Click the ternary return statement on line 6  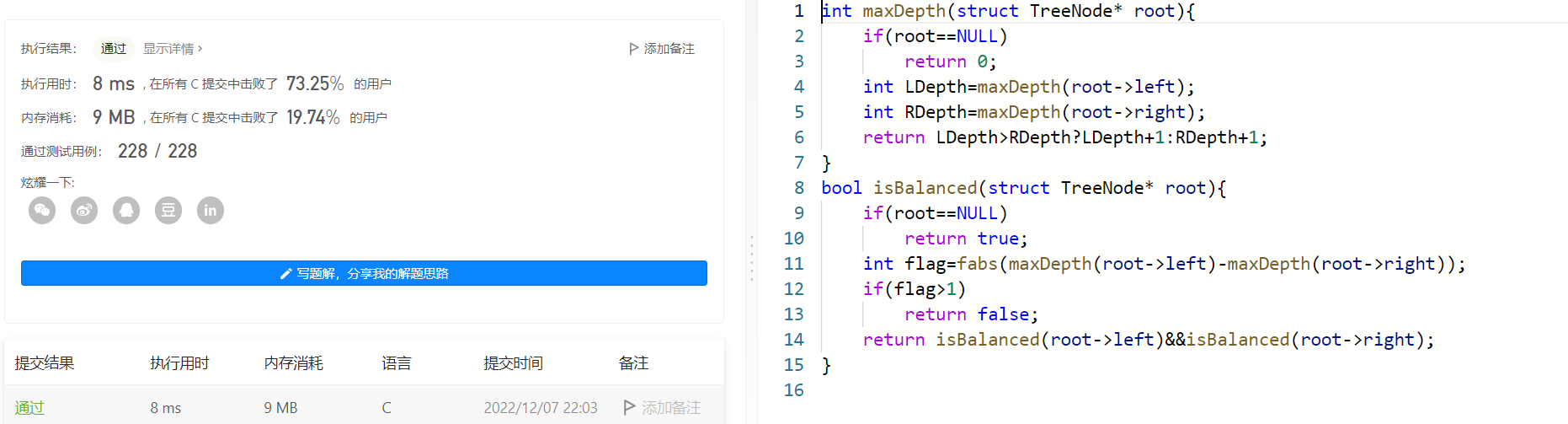click(1065, 137)
